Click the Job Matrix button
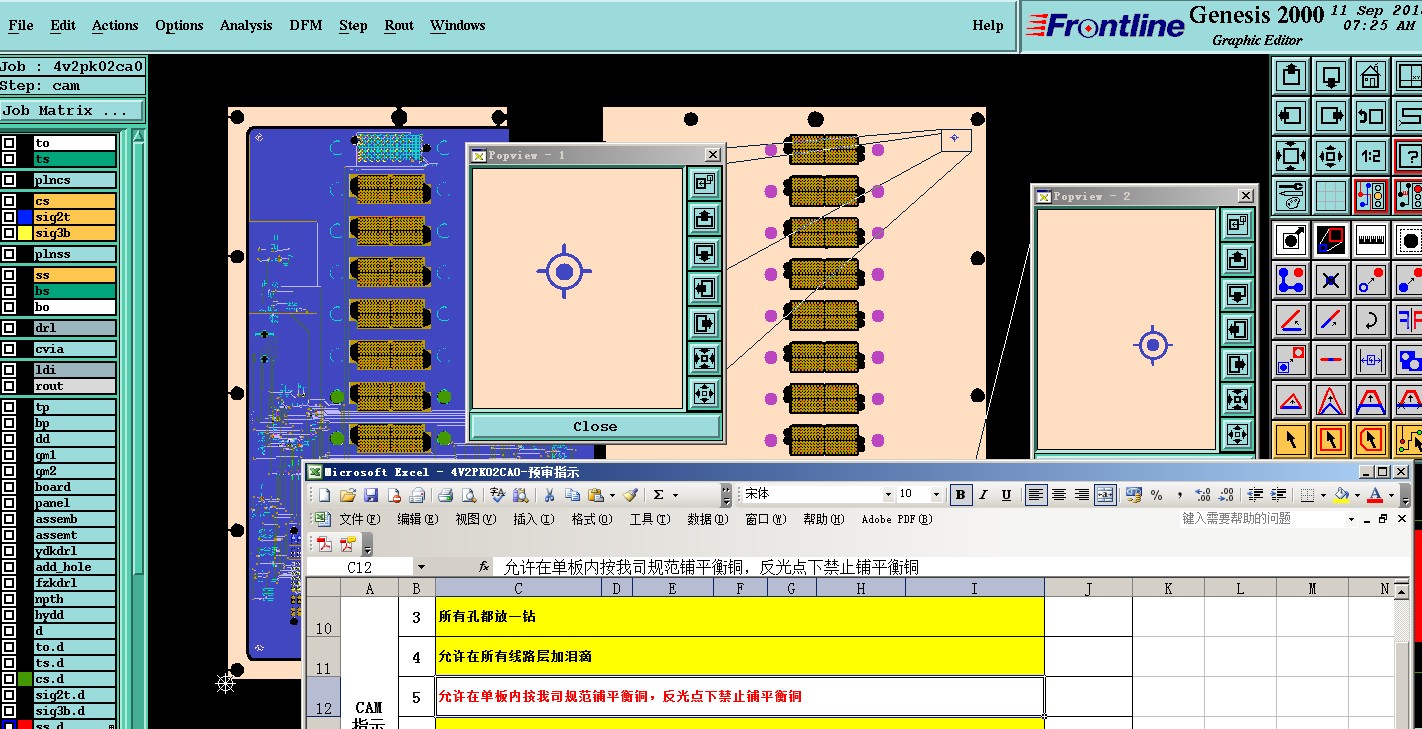 [x=72, y=111]
